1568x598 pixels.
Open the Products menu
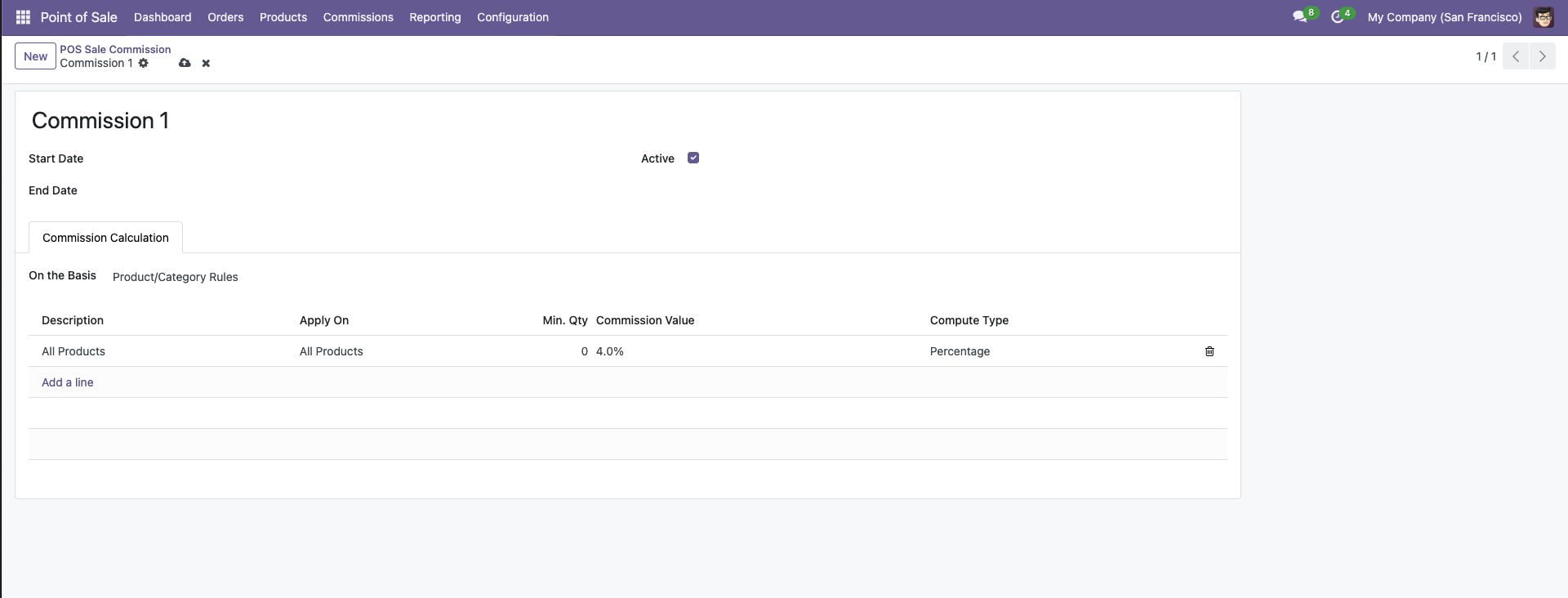click(283, 17)
